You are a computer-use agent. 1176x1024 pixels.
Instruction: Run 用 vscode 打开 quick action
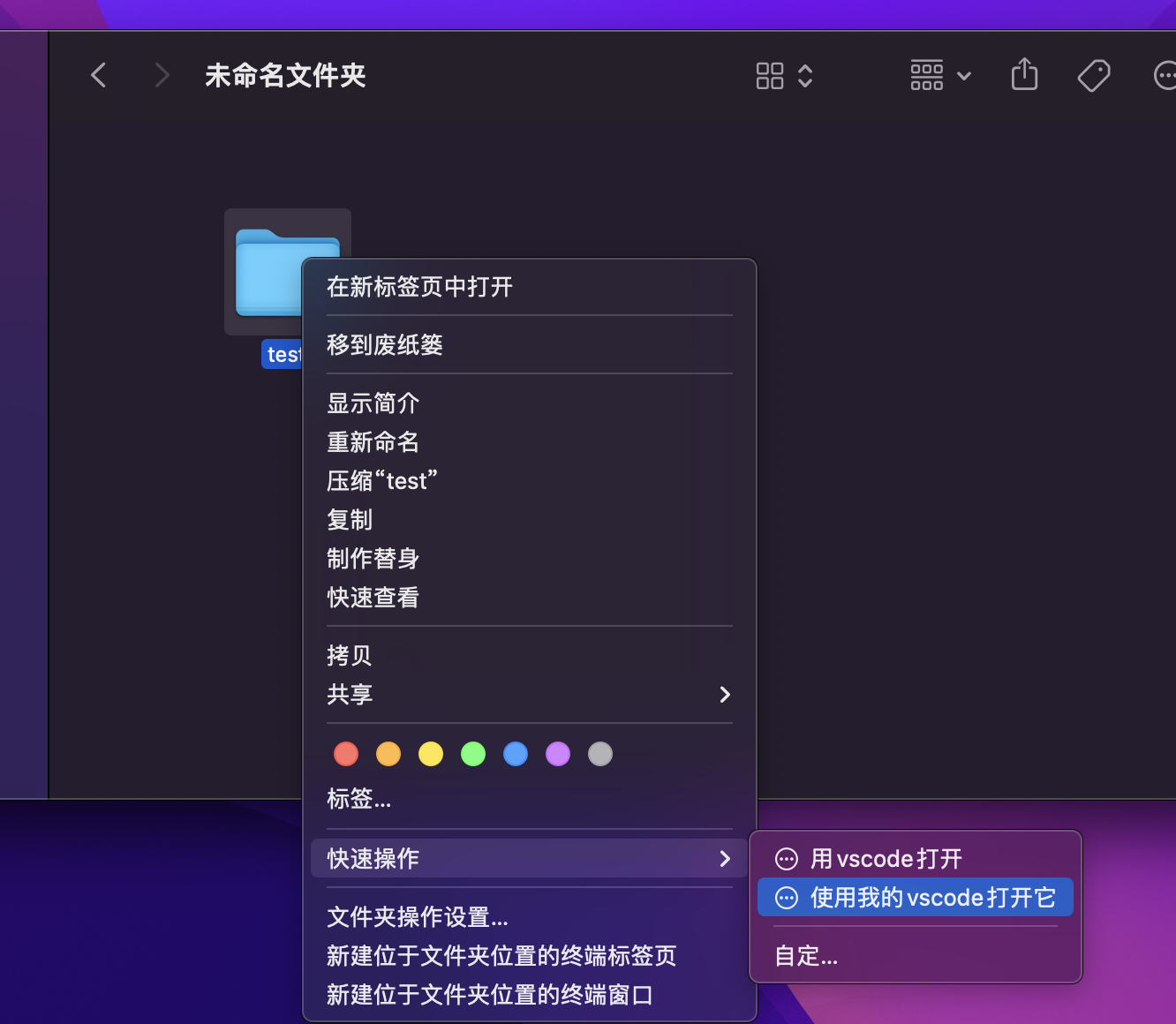tap(916, 859)
